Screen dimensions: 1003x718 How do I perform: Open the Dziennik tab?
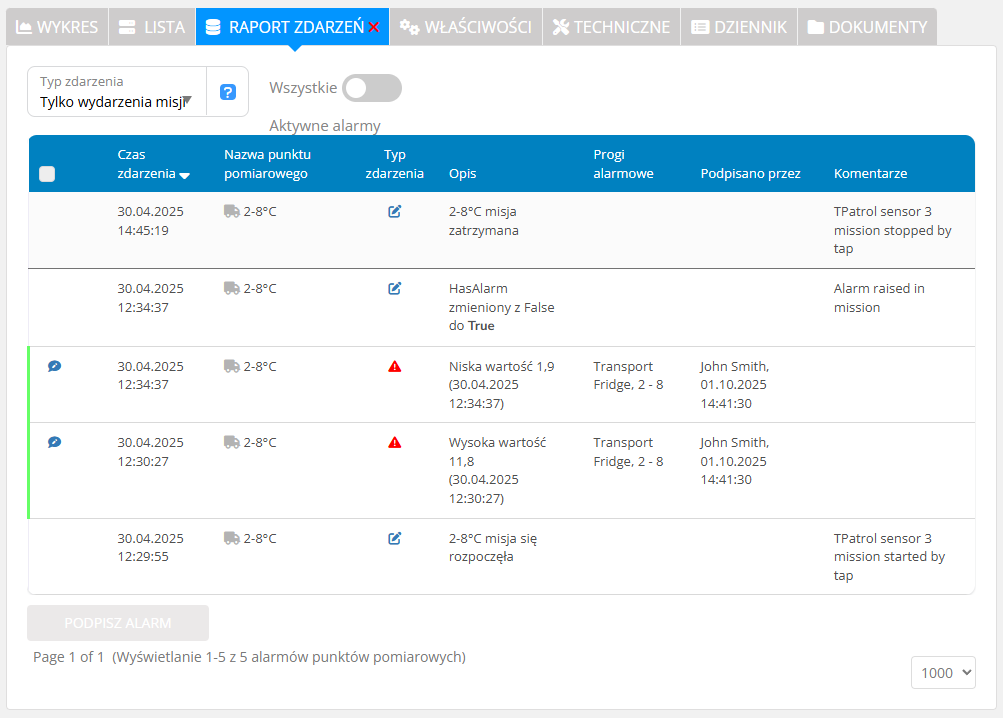tap(739, 27)
